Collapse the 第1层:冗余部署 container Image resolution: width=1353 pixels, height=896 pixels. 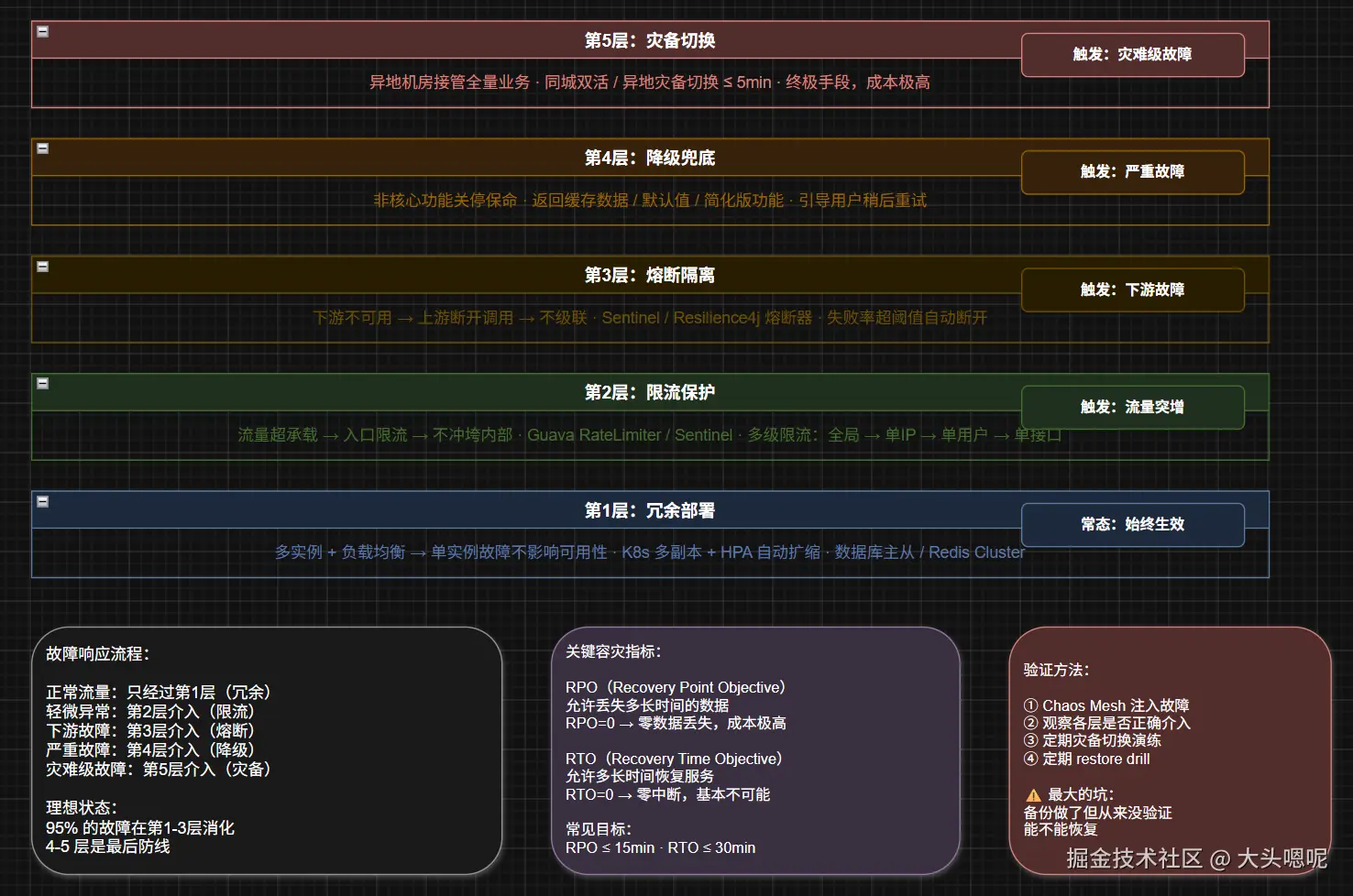coord(42,502)
